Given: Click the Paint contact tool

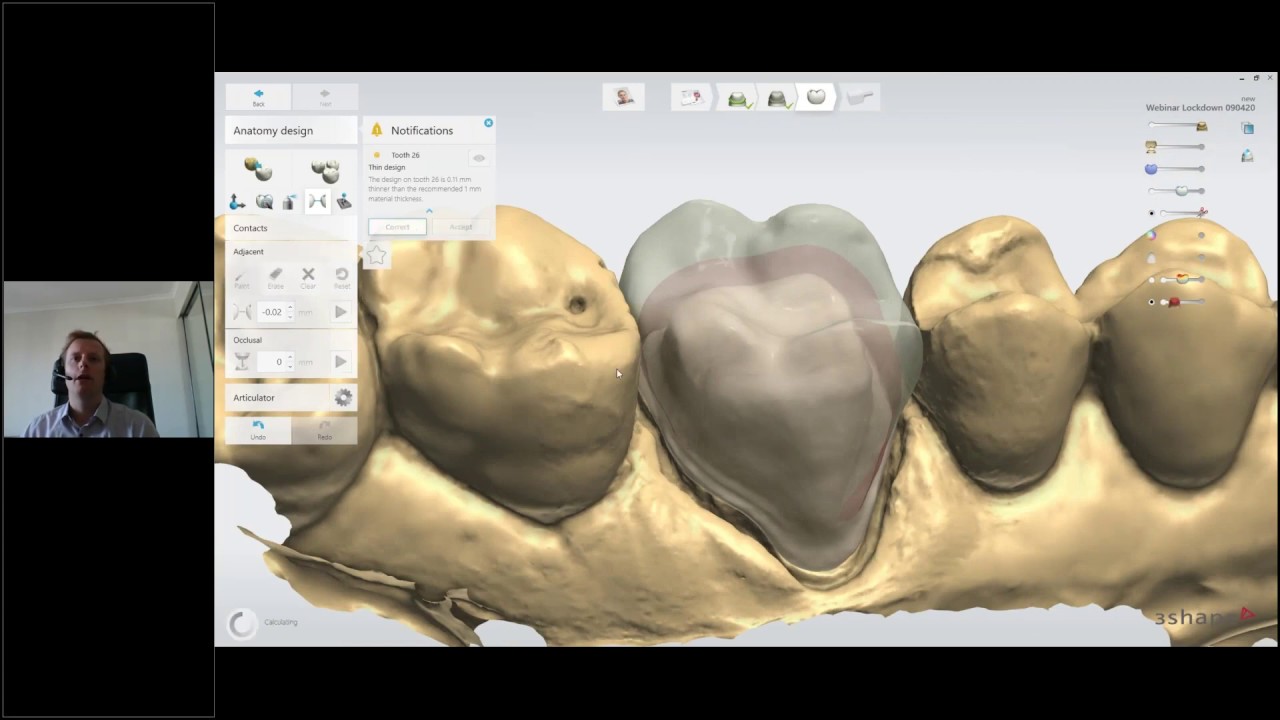Looking at the screenshot, I should pos(241,278).
